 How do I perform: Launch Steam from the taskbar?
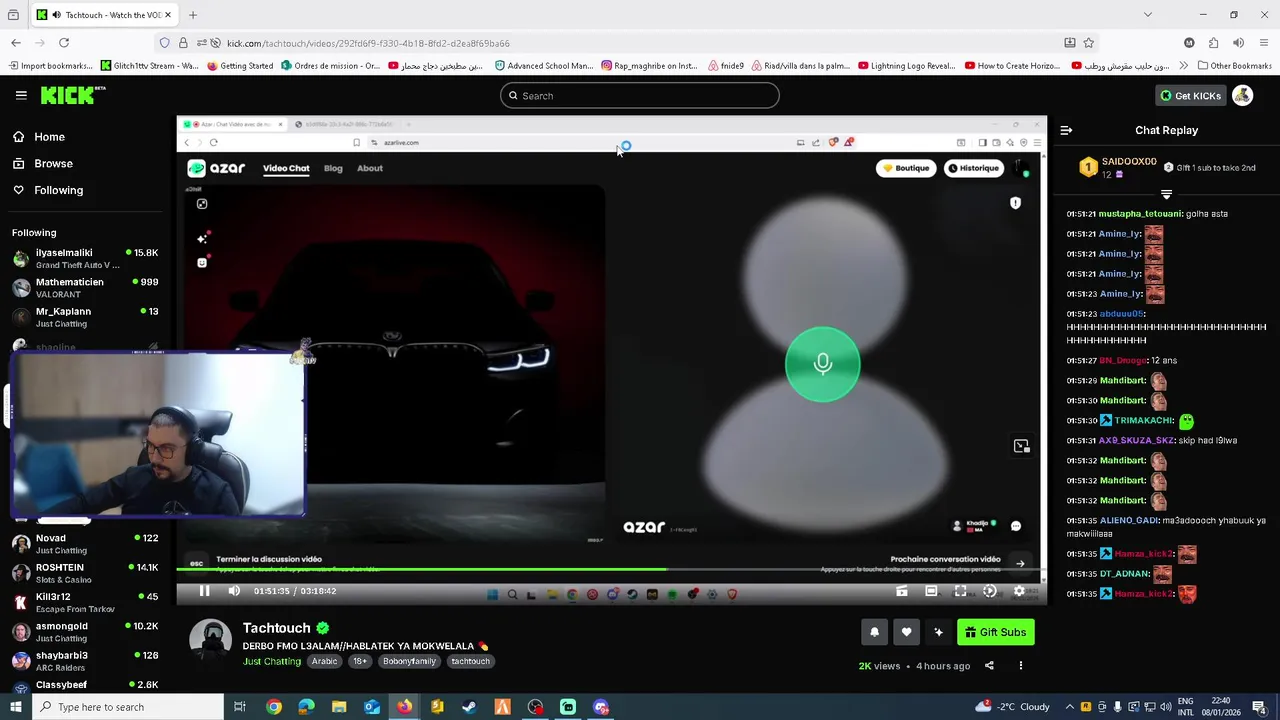(x=469, y=707)
